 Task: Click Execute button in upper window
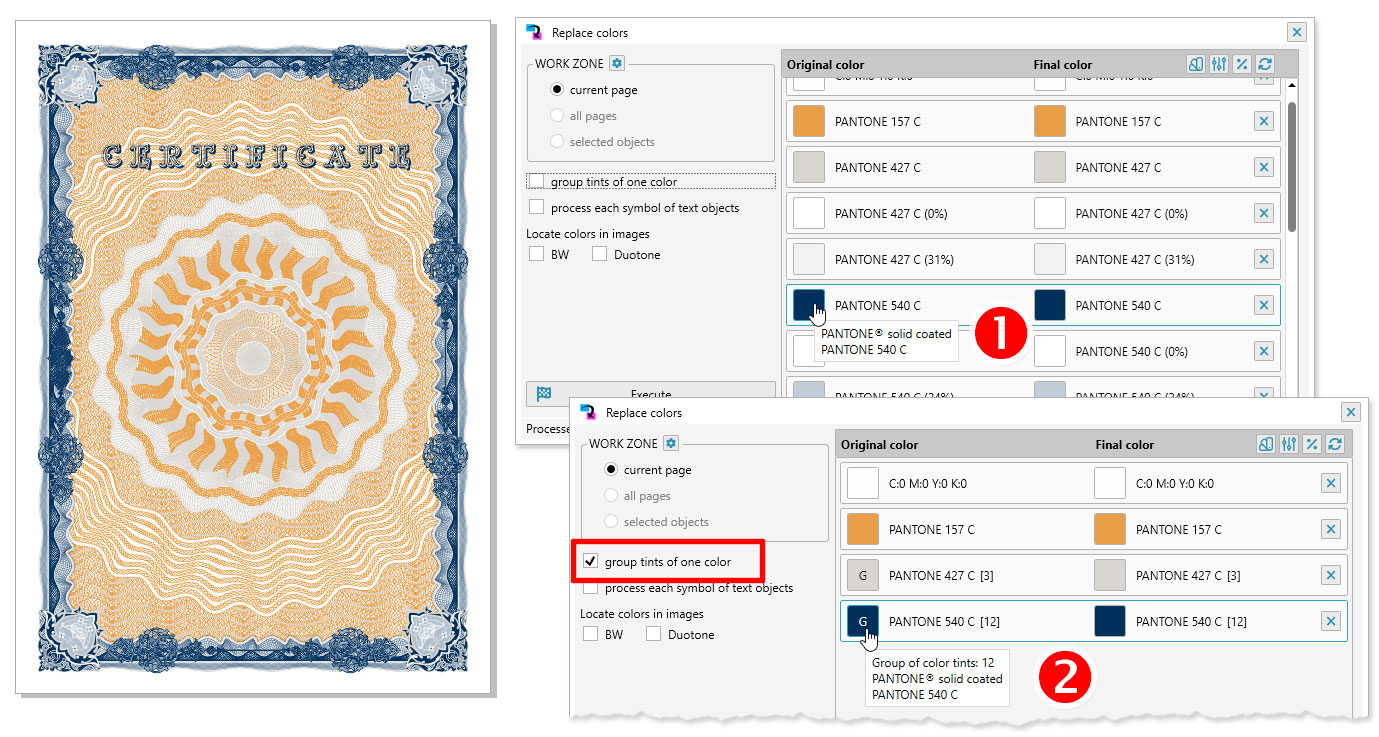tap(651, 393)
